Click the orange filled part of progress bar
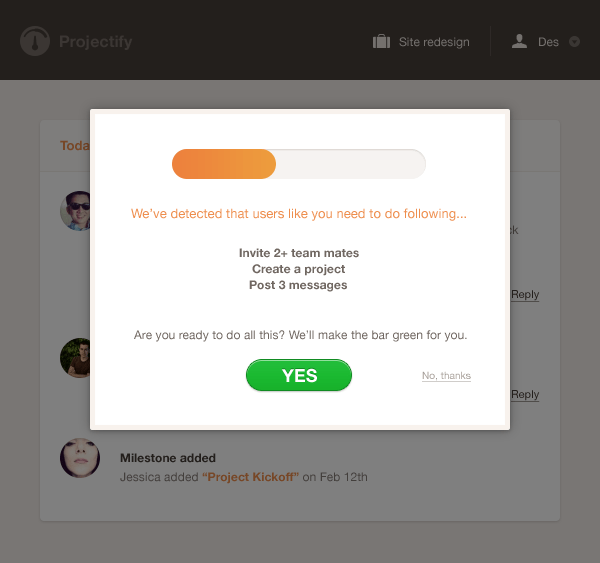Screen dimensions: 600x563 [x=223, y=164]
